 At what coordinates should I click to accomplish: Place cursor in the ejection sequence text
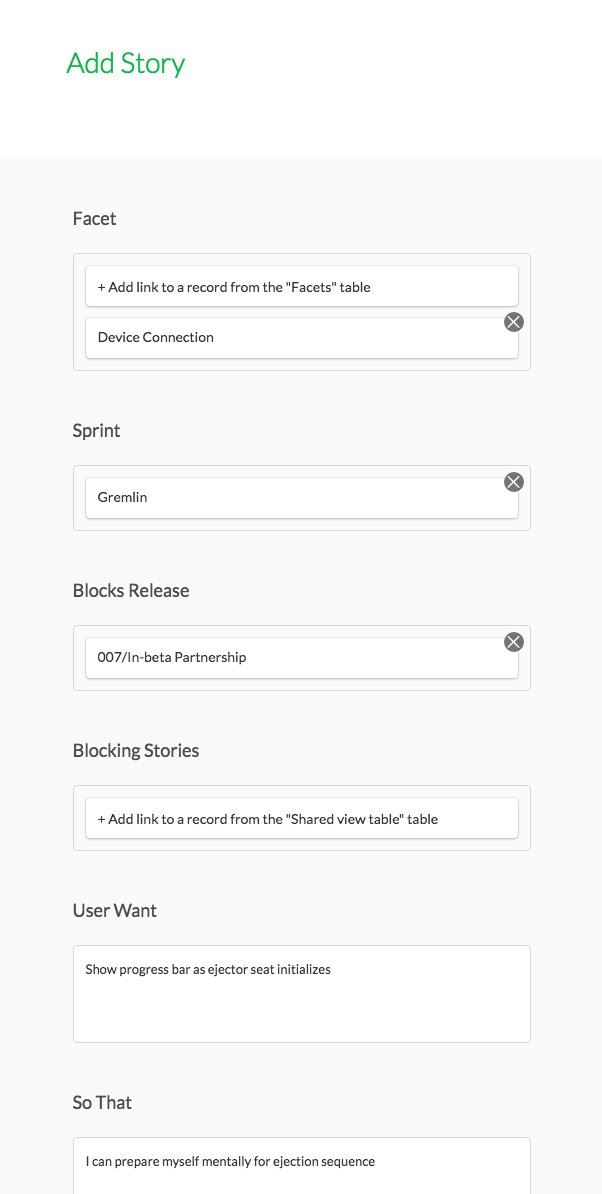230,1162
